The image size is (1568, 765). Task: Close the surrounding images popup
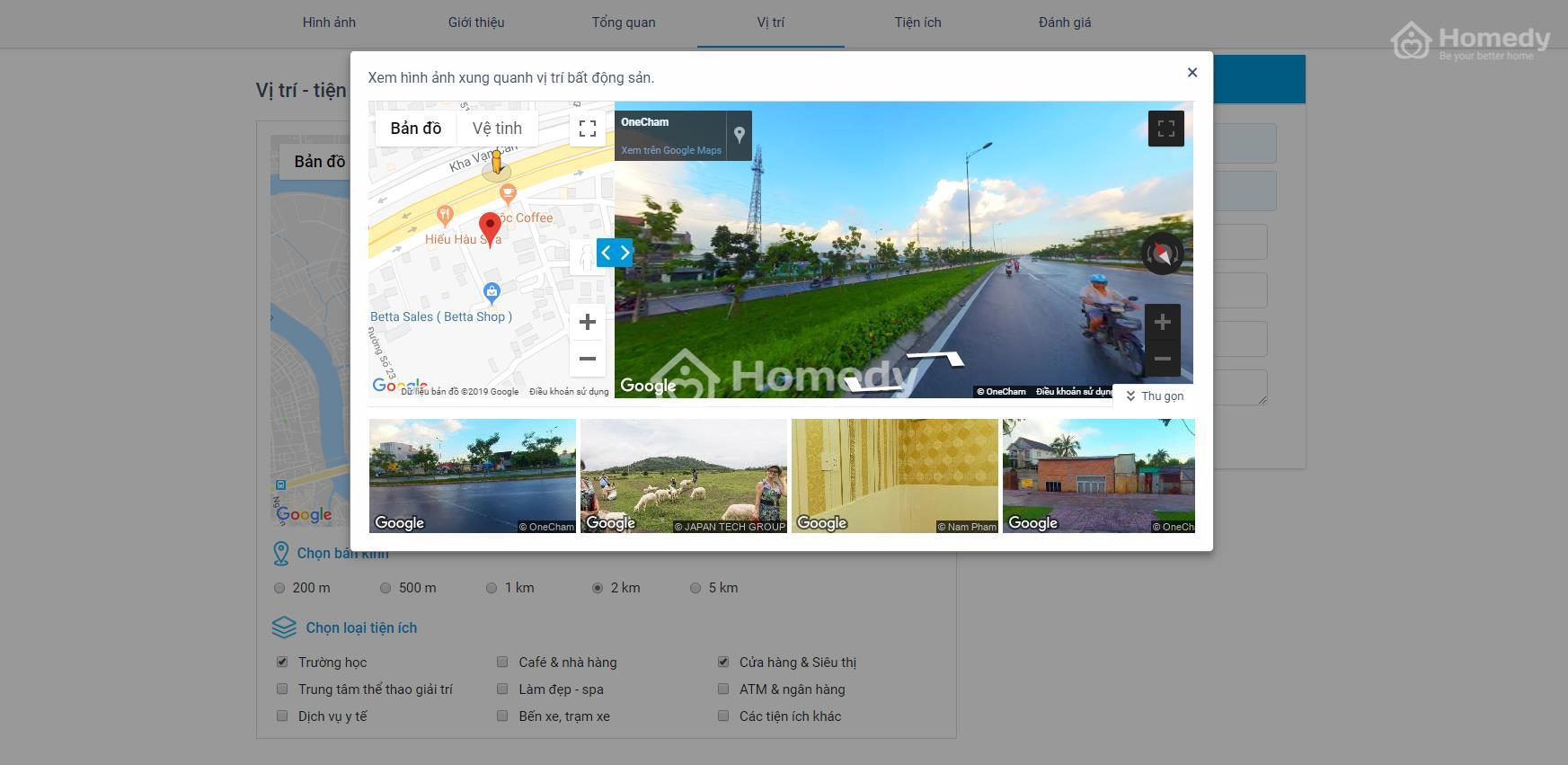[x=1192, y=73]
